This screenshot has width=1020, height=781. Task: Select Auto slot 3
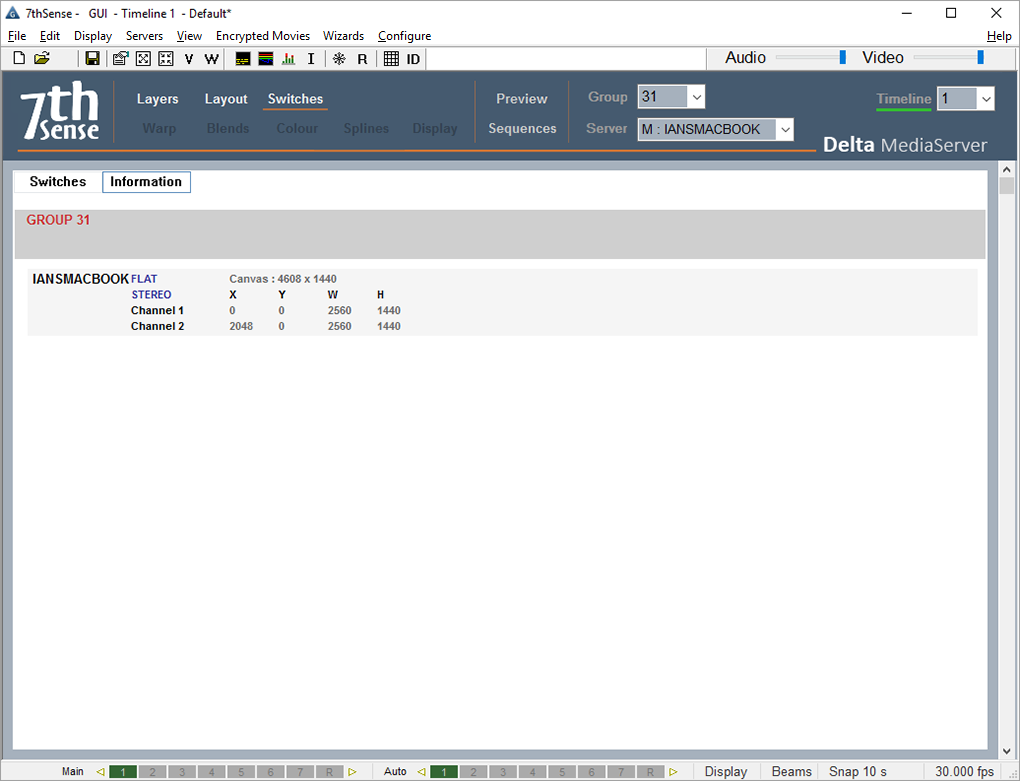[x=503, y=772]
